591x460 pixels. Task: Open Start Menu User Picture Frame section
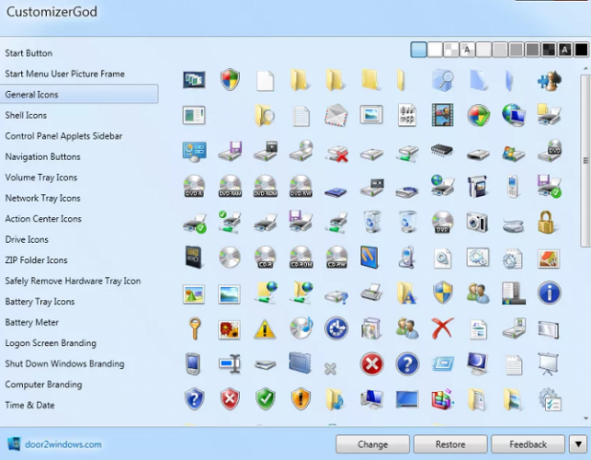(x=65, y=74)
